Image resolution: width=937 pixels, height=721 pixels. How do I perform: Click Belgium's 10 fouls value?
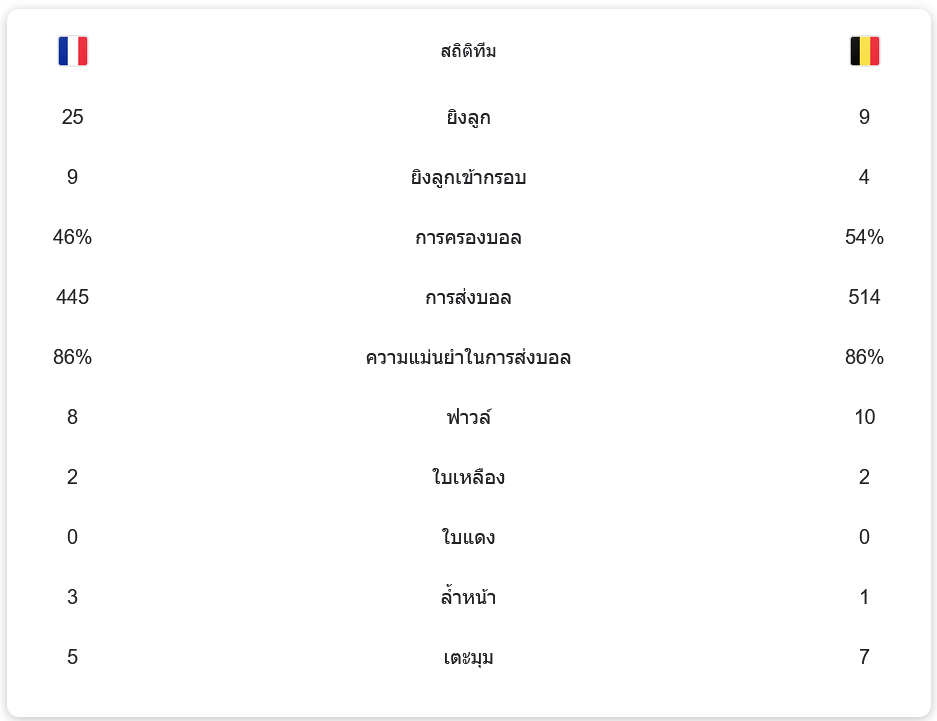pyautogui.click(x=864, y=418)
